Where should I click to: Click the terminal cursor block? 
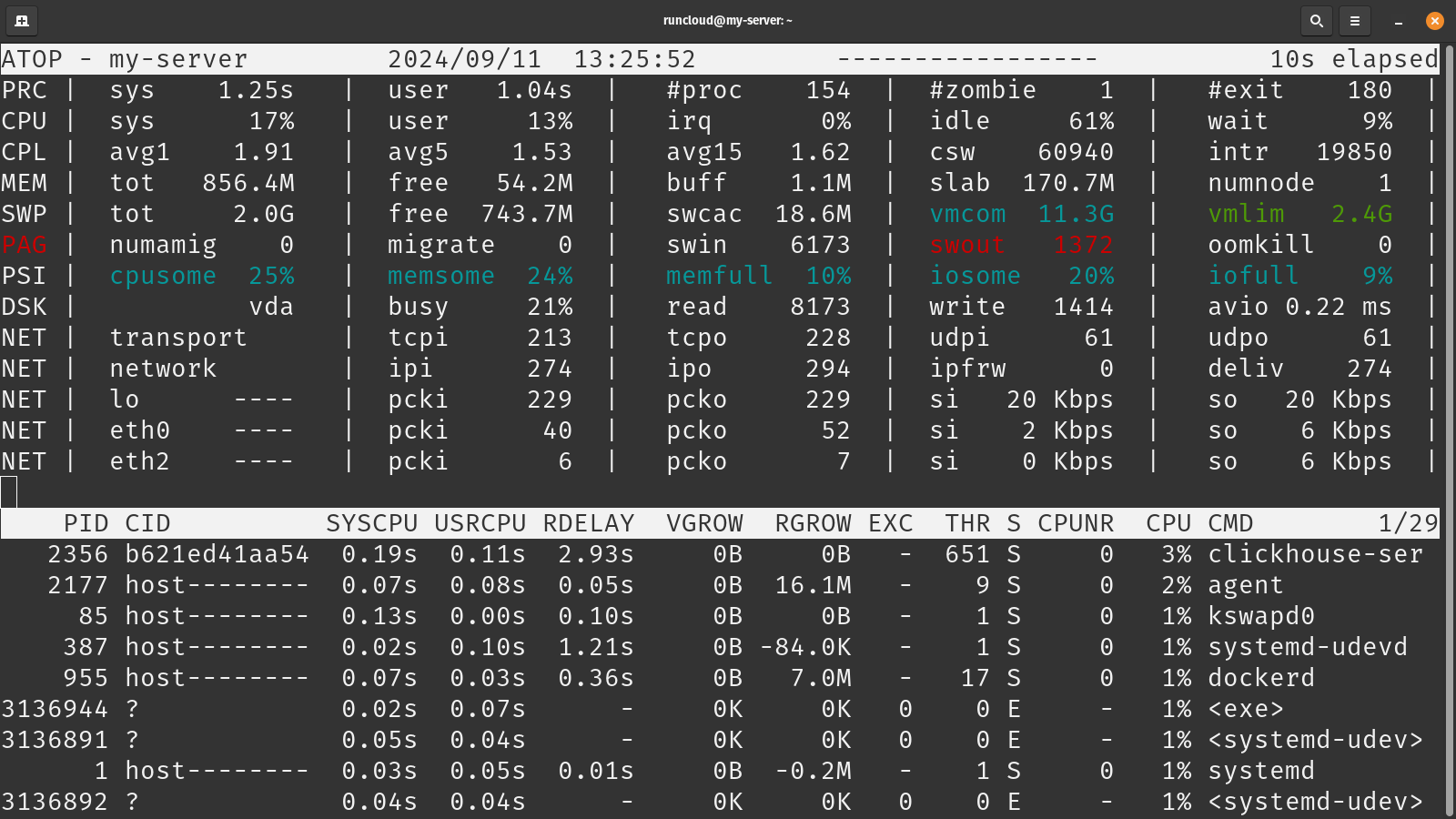[9, 492]
